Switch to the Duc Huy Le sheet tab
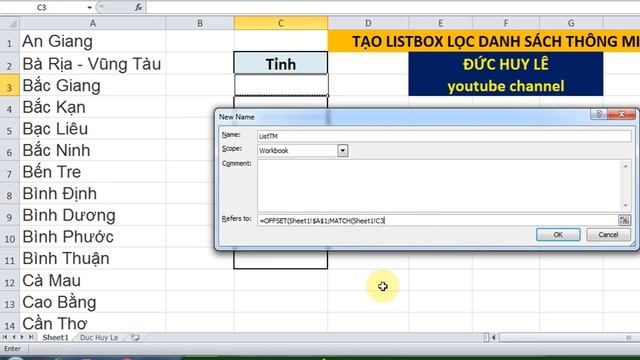 click(x=99, y=338)
